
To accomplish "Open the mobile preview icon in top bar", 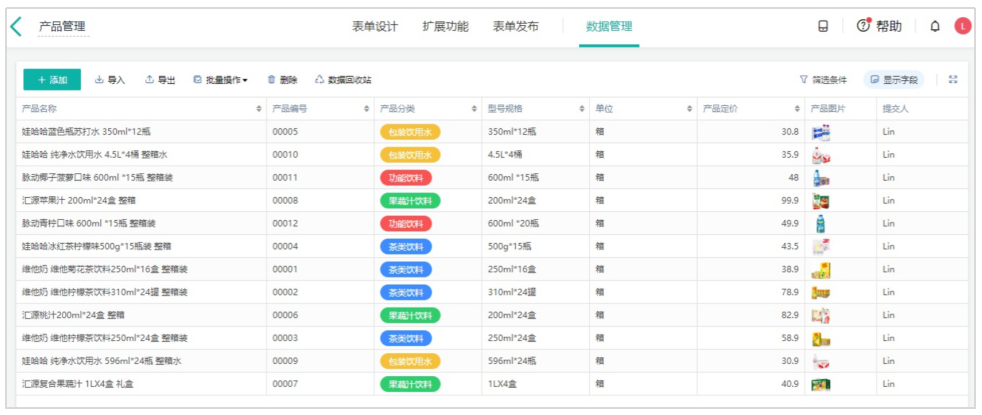I will click(823, 27).
